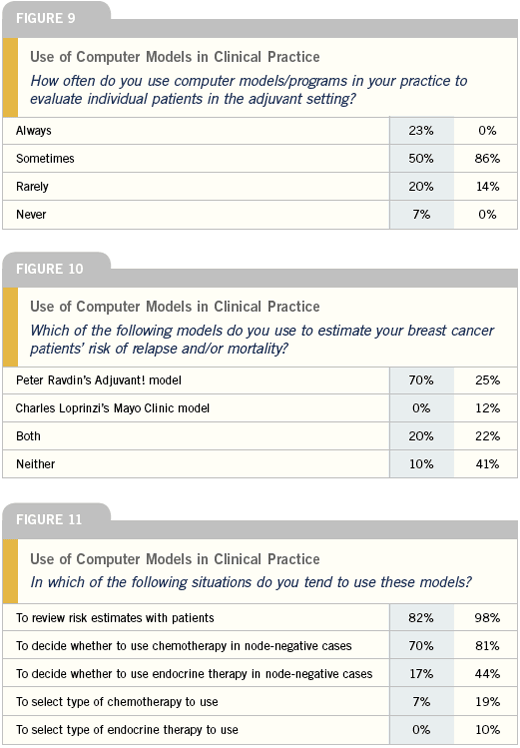Viewport: 520px width, 748px height.
Task: Click 'To review risk estimates with patients'
Action: 115,618
